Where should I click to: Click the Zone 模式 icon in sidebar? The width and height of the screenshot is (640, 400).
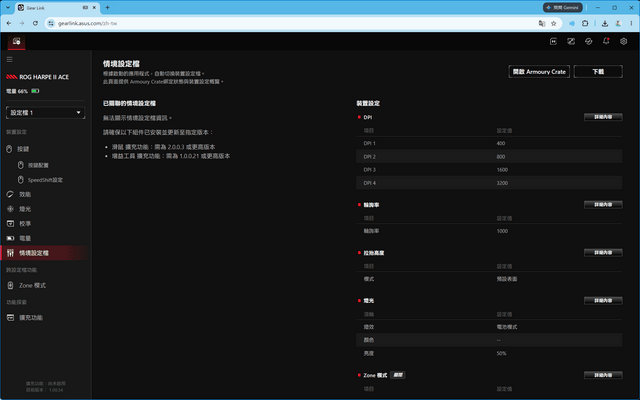pos(10,286)
